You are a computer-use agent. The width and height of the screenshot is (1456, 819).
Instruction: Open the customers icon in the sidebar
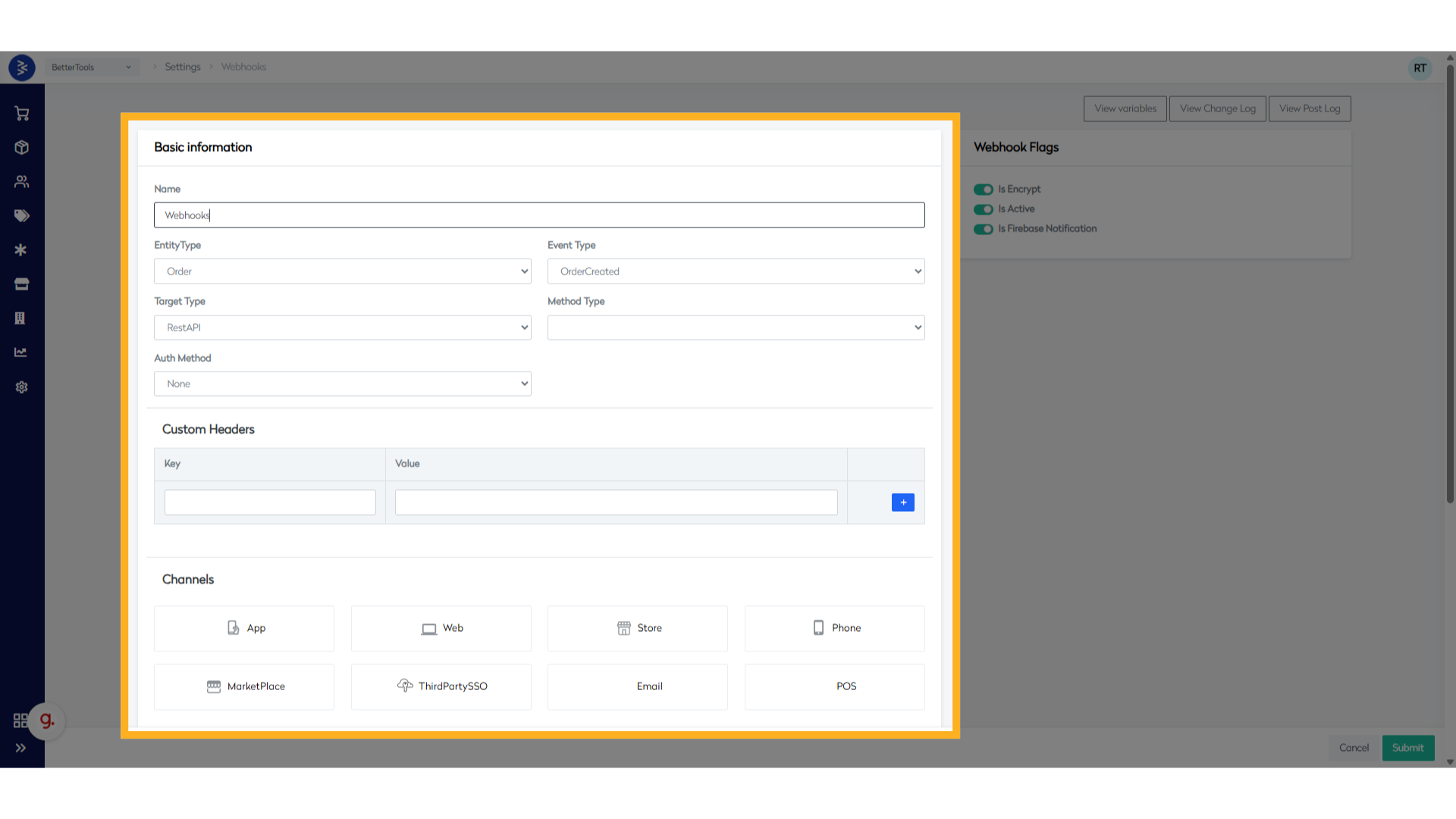click(21, 181)
